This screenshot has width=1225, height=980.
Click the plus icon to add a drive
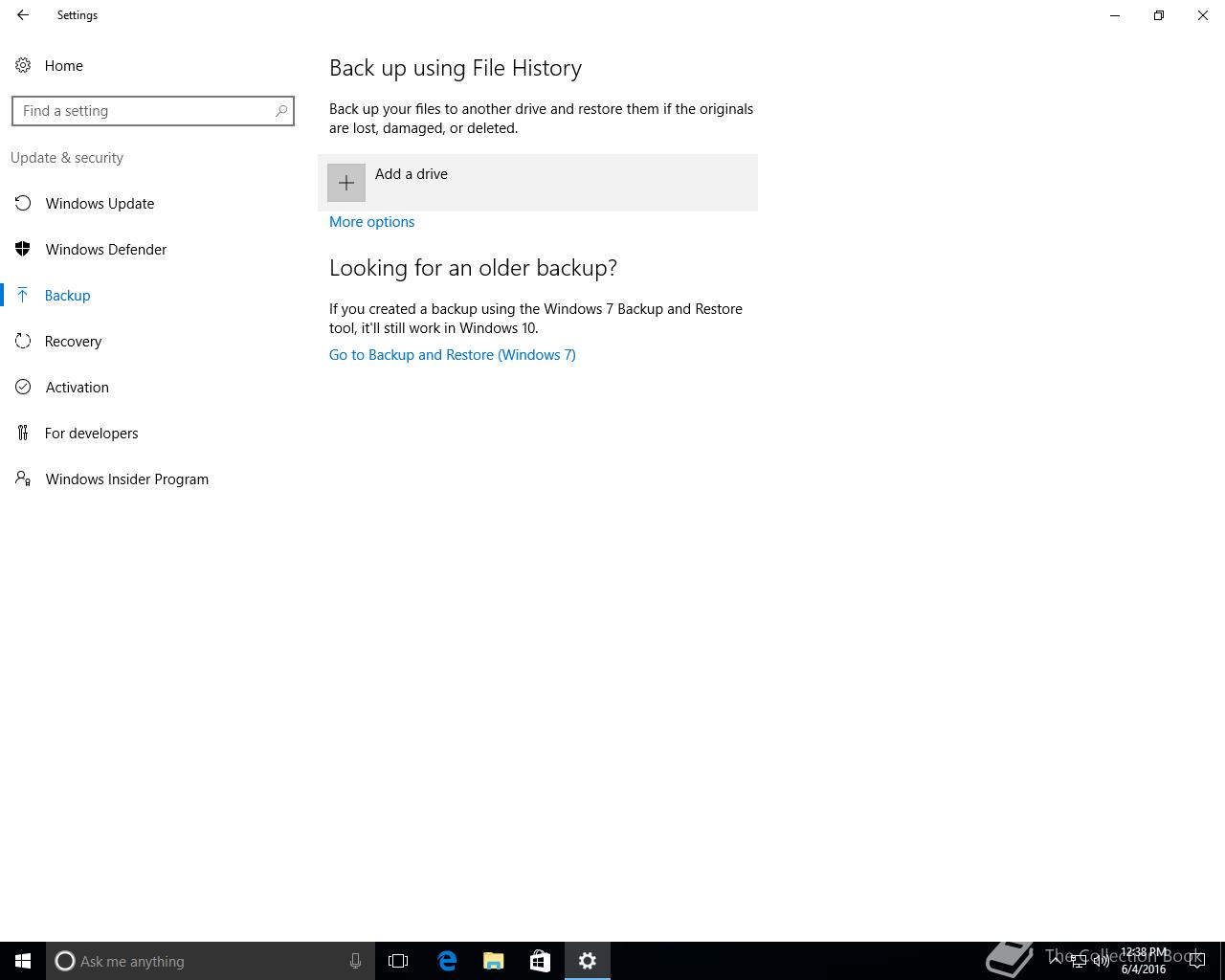346,183
